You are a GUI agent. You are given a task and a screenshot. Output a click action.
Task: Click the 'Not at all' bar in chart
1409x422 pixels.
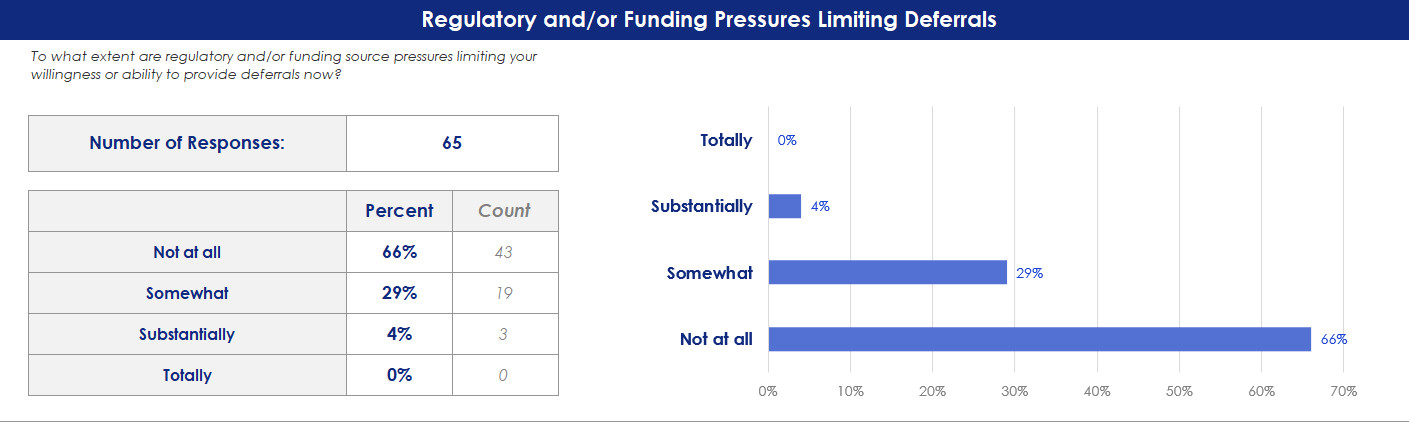coord(1039,339)
